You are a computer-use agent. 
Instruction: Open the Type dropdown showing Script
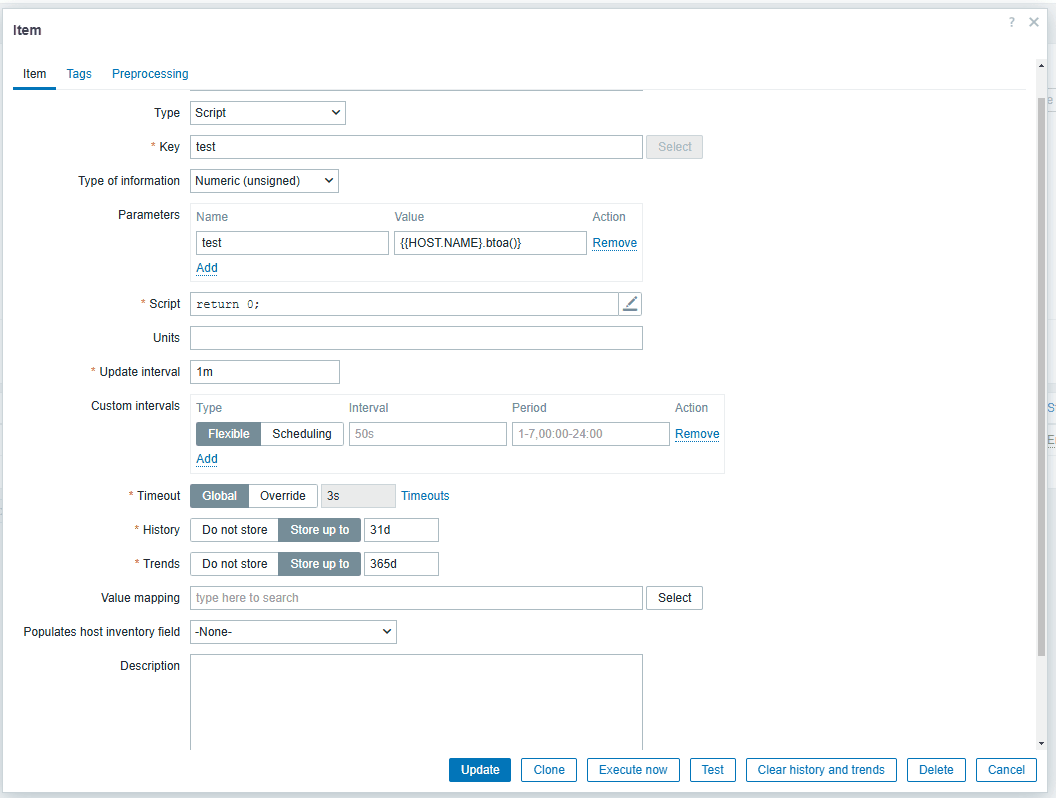[267, 113]
